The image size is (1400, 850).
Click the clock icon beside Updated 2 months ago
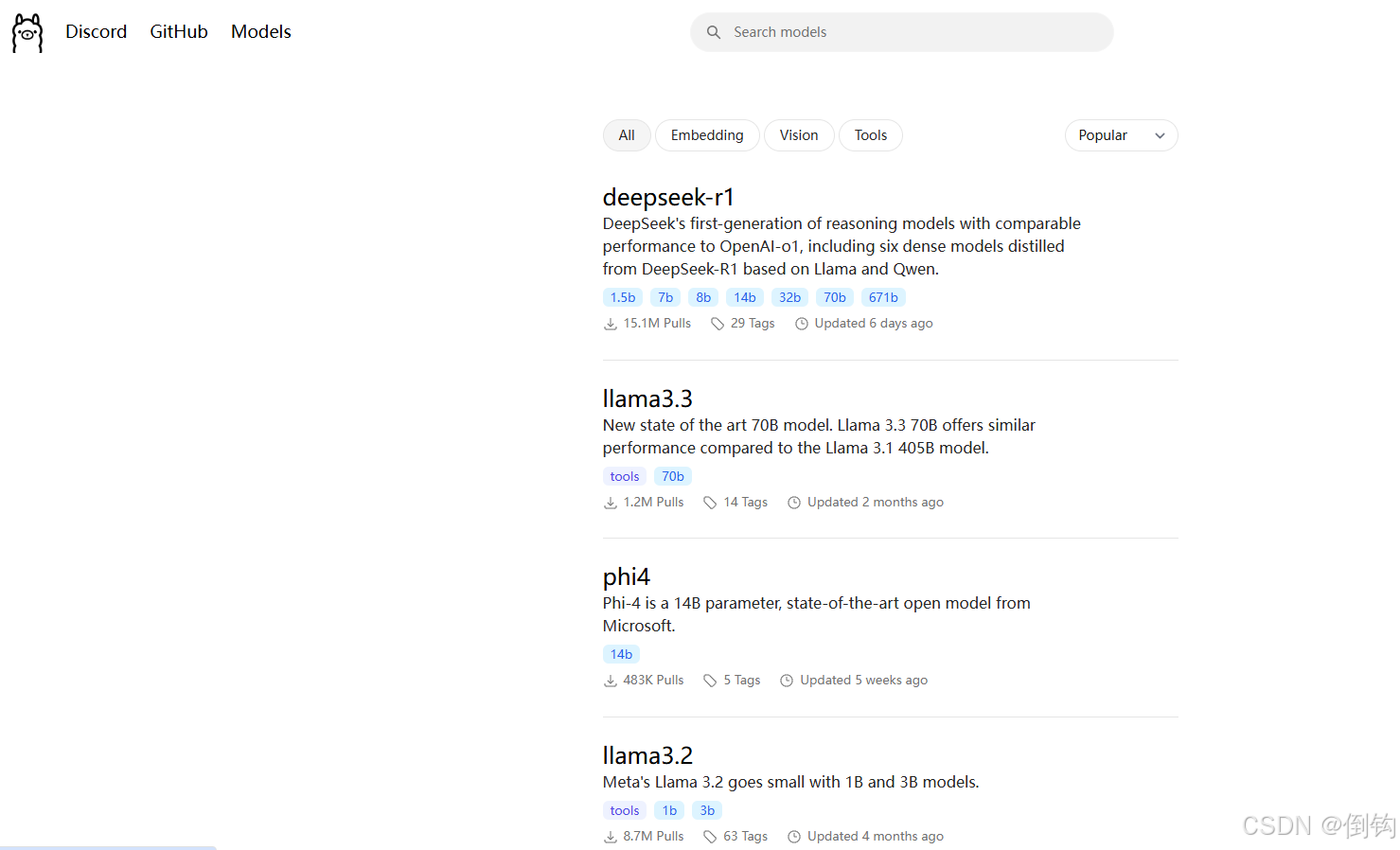794,503
